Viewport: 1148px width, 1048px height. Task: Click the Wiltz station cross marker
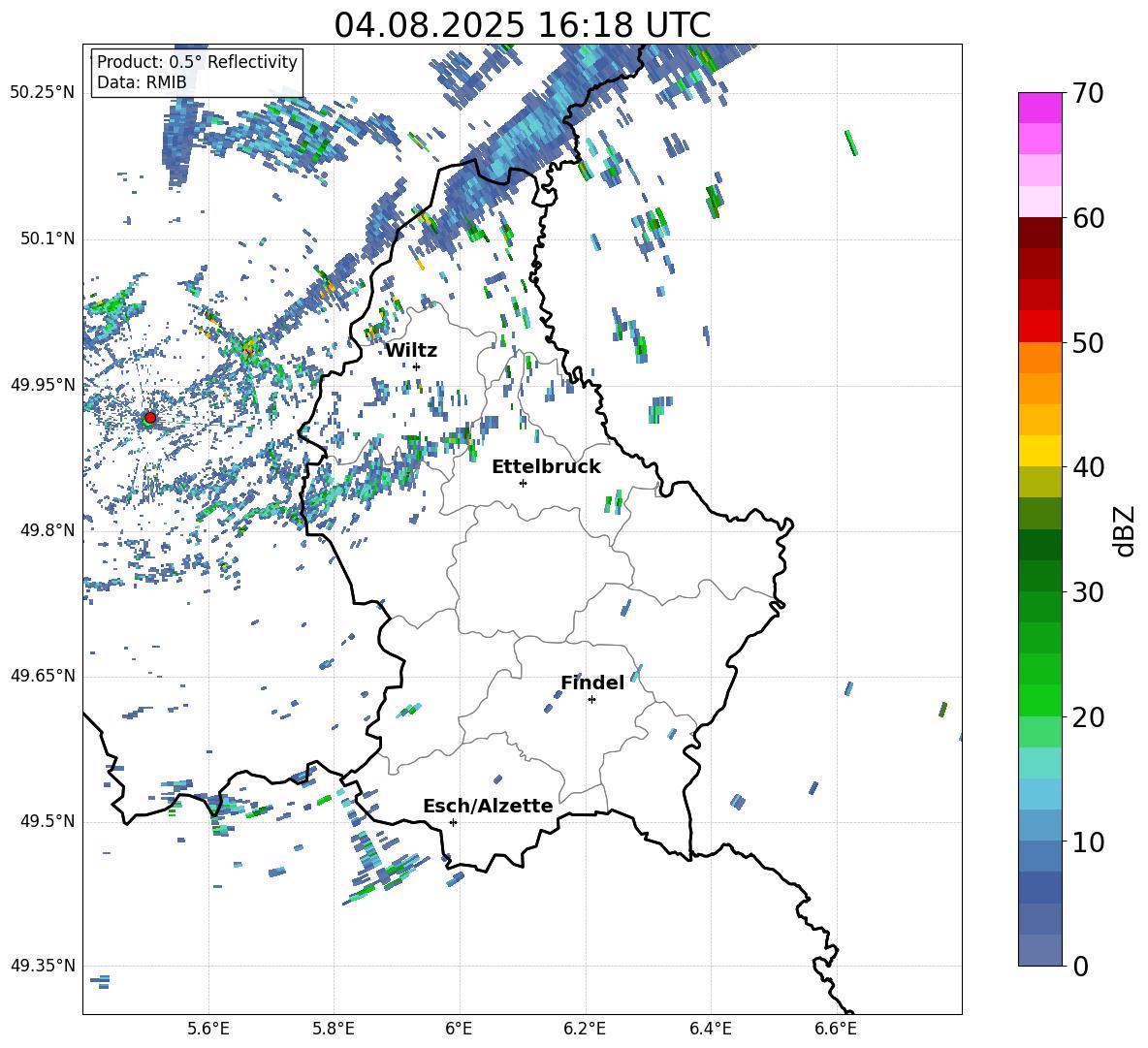[417, 366]
